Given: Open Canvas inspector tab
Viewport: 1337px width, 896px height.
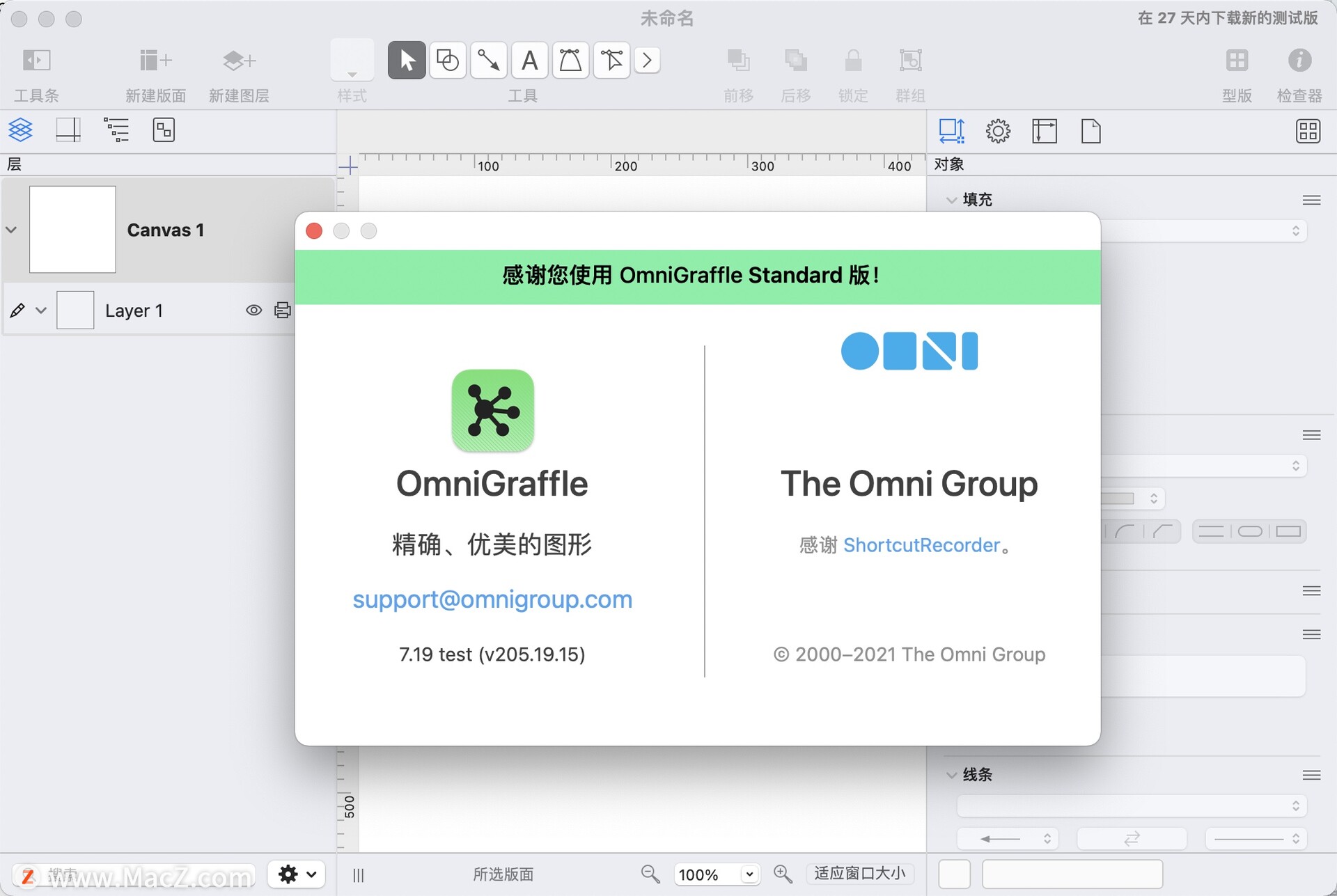Looking at the screenshot, I should (1045, 131).
